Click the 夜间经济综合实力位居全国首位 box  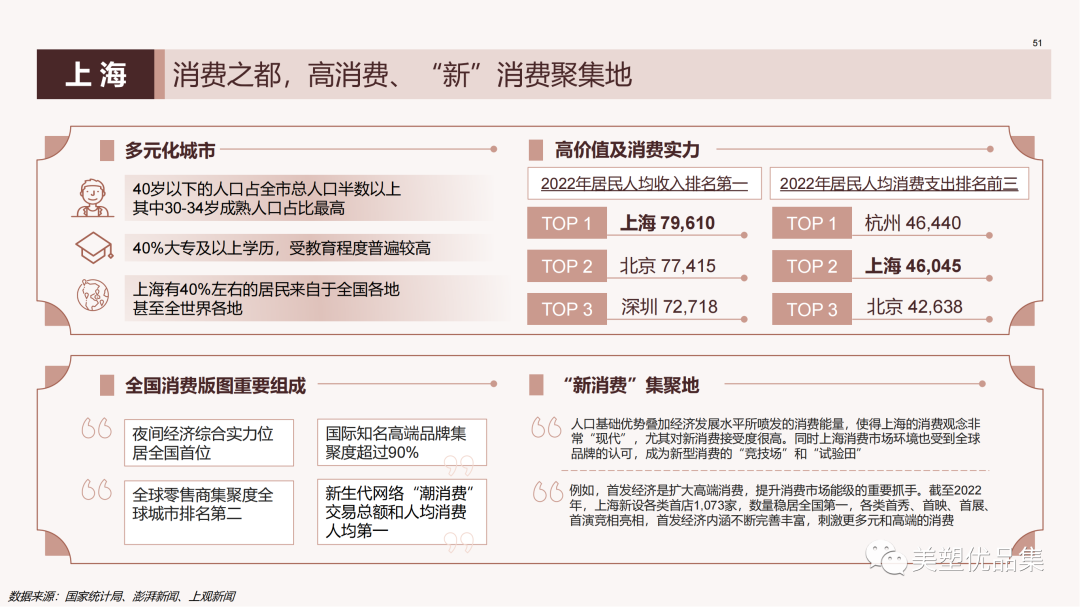(x=209, y=443)
